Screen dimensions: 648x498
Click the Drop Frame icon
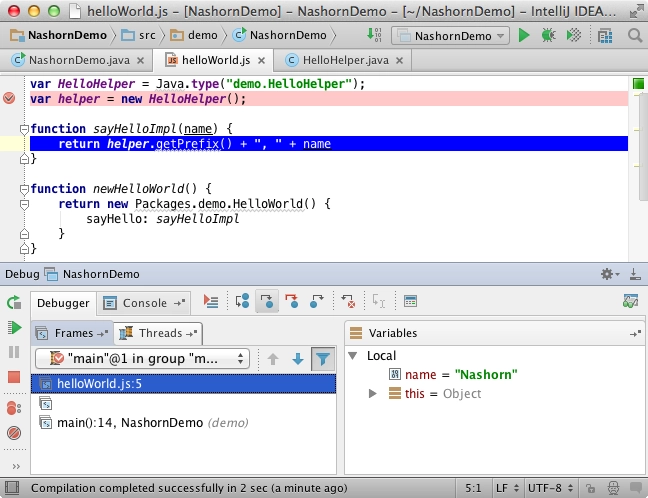(x=348, y=301)
